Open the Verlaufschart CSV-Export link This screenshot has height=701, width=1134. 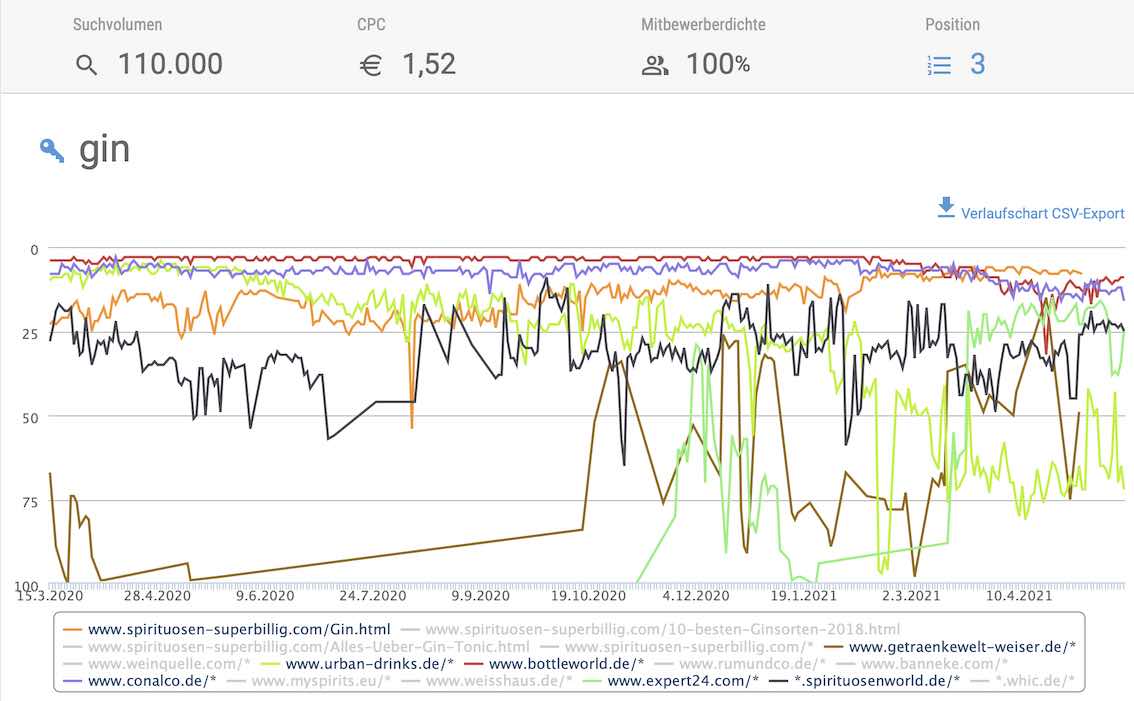(1042, 213)
